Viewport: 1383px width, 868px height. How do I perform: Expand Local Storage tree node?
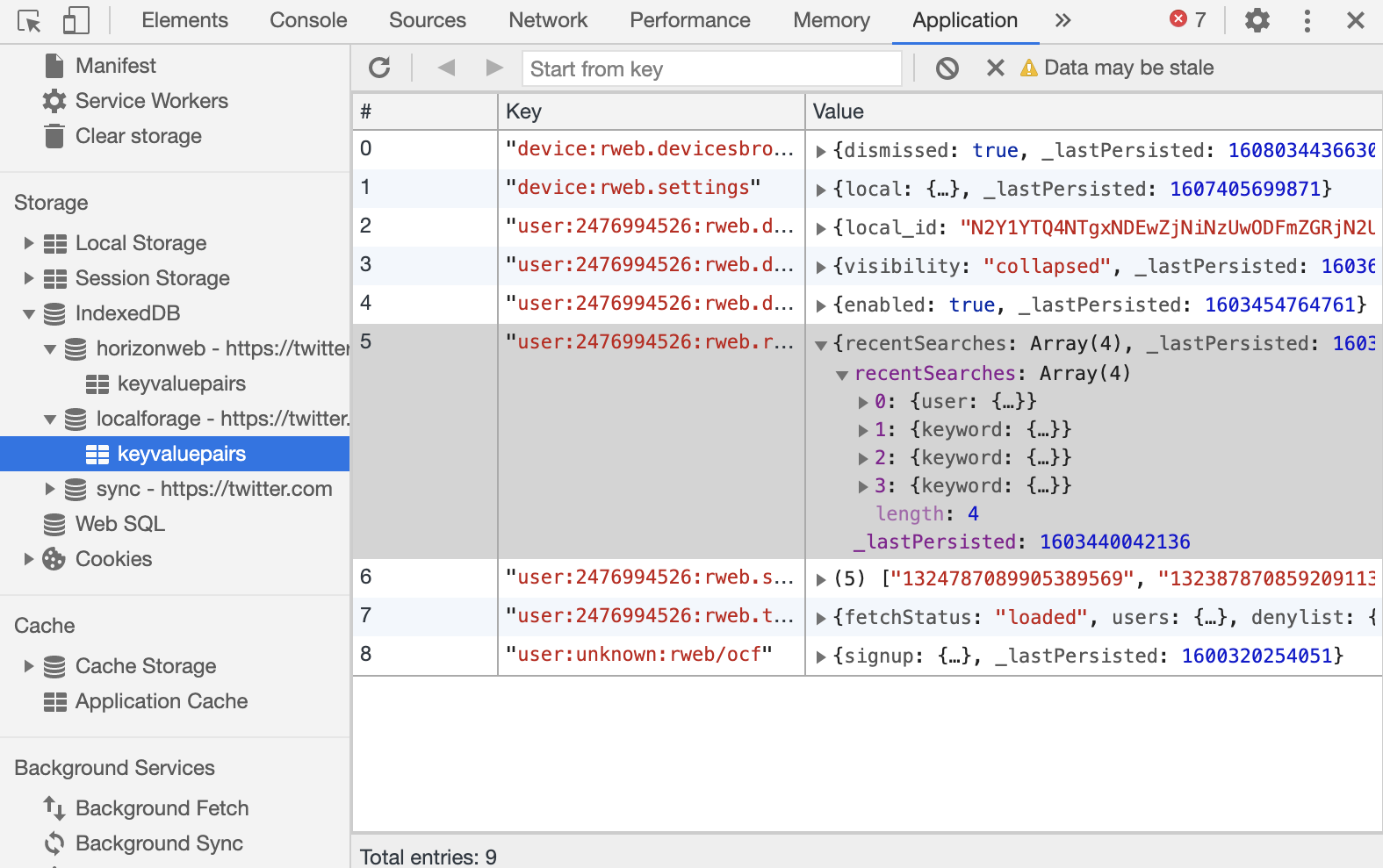[x=28, y=243]
